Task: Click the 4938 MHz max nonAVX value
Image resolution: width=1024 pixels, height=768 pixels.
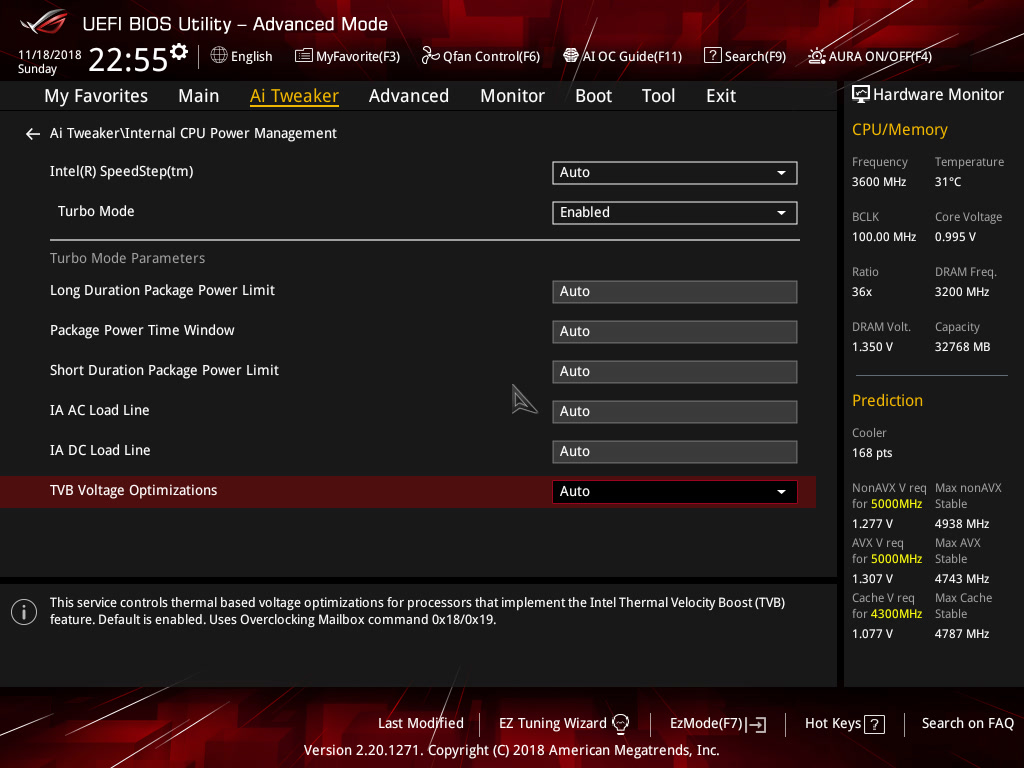Action: pyautogui.click(x=961, y=524)
